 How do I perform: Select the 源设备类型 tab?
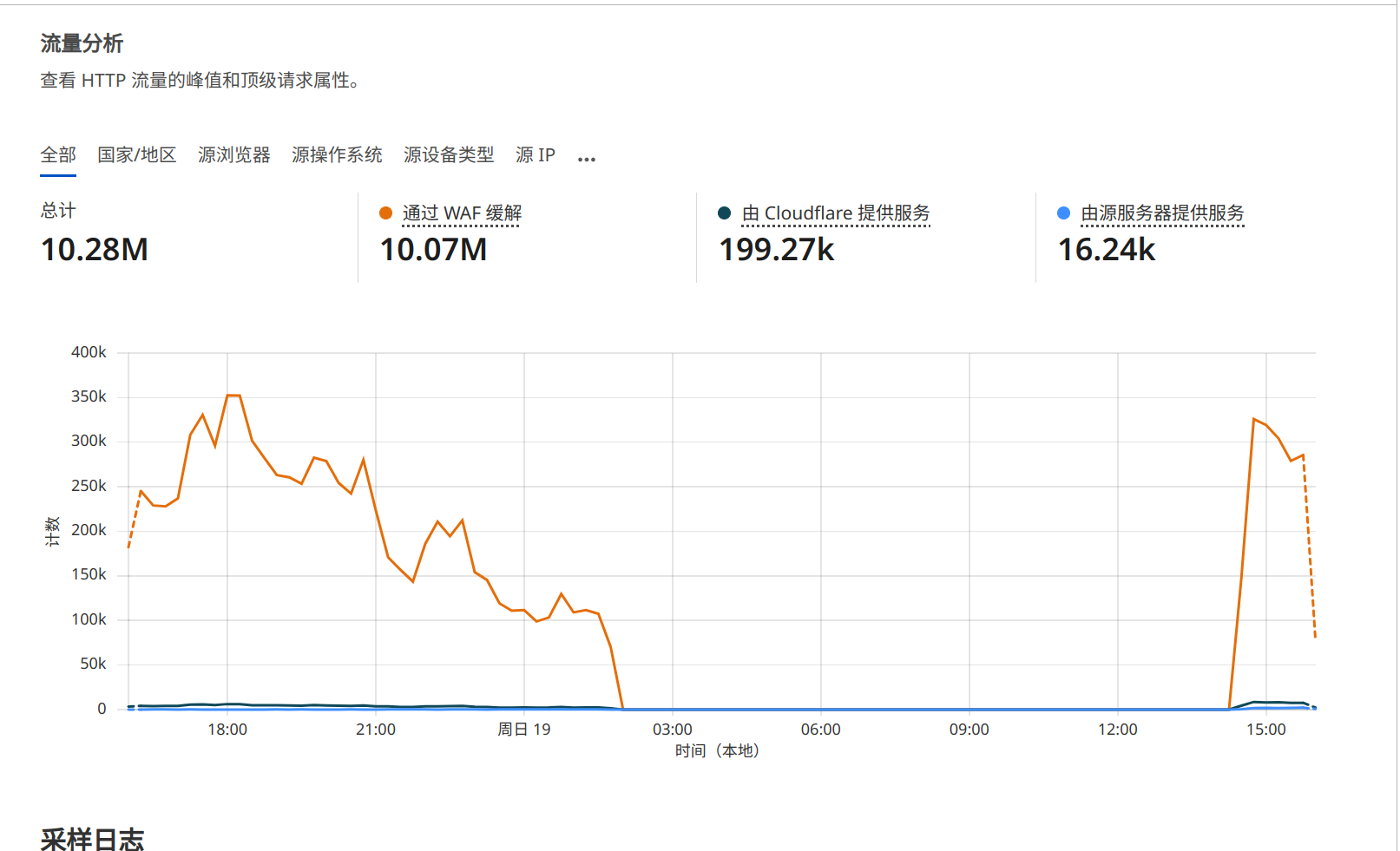click(449, 155)
